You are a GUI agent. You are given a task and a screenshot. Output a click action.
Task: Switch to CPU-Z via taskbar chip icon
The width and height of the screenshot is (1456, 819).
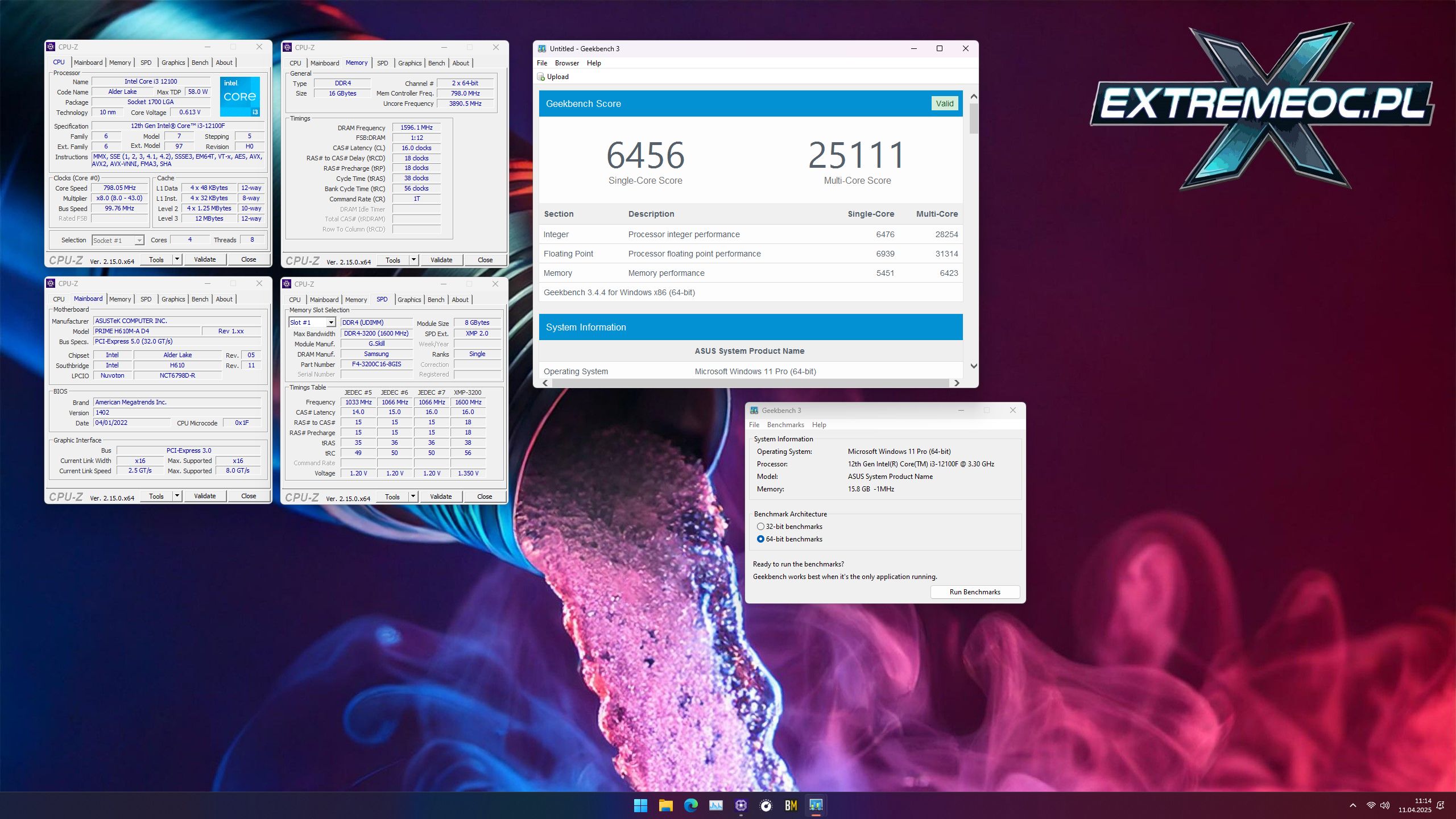click(x=741, y=805)
